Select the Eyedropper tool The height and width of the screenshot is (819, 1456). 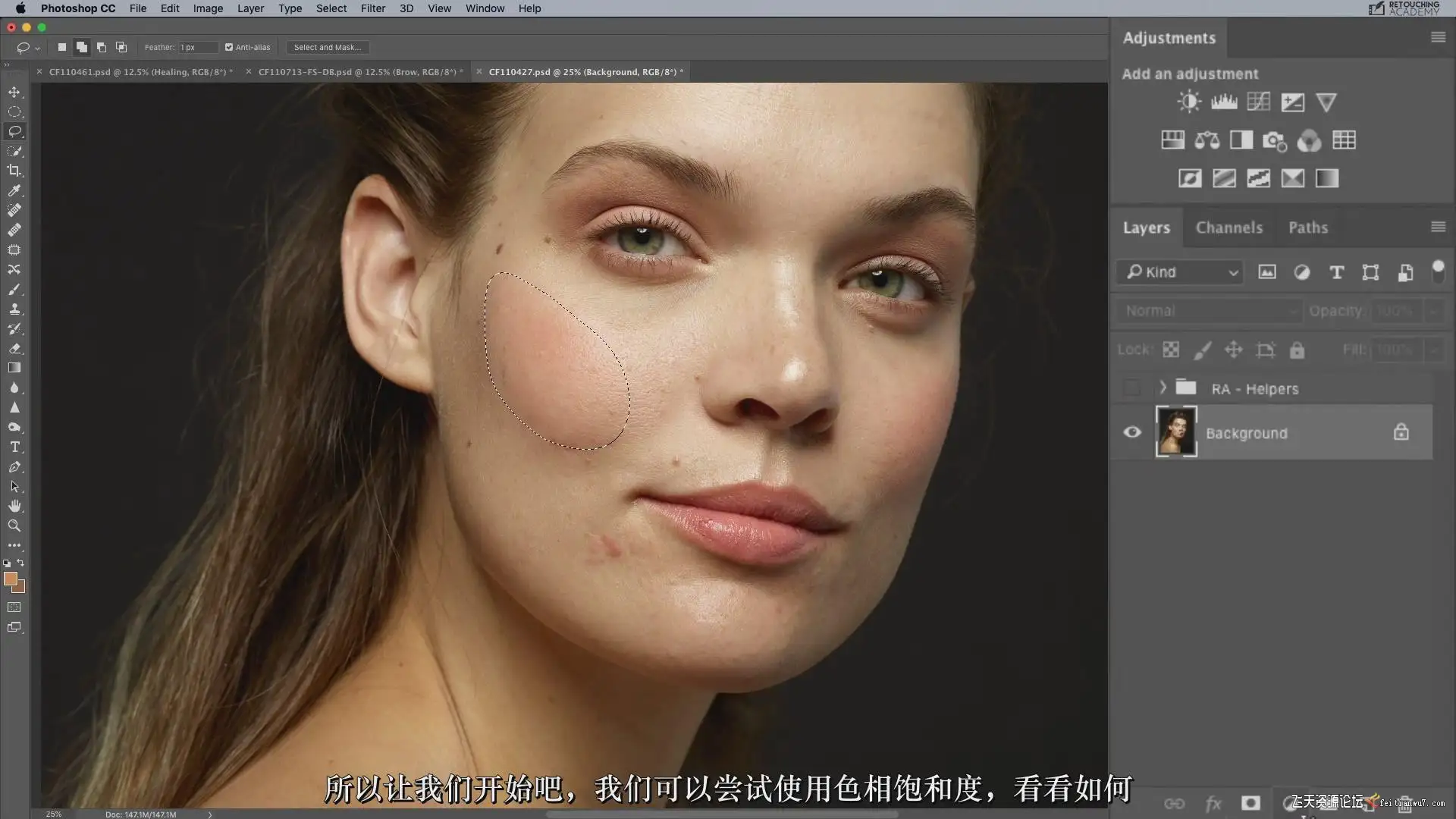tap(14, 190)
